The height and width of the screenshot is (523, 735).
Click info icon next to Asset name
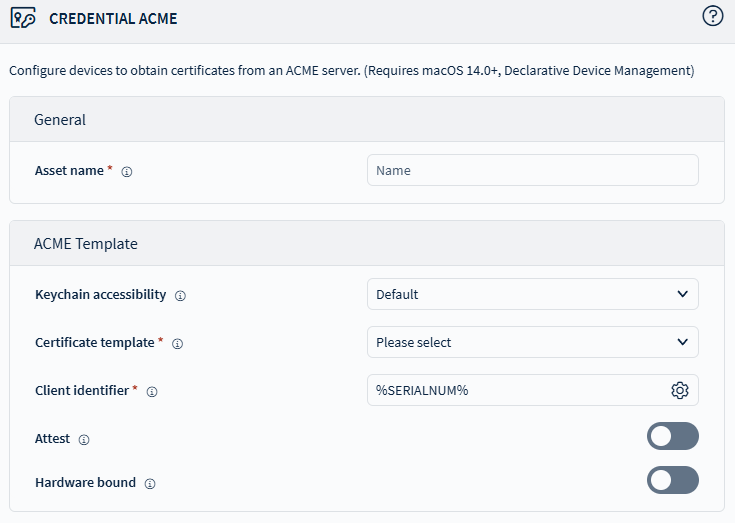(x=127, y=171)
